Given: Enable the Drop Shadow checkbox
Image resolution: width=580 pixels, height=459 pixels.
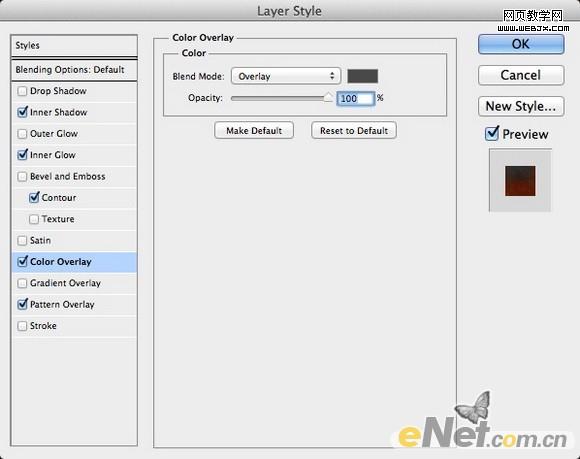Looking at the screenshot, I should (x=22, y=91).
